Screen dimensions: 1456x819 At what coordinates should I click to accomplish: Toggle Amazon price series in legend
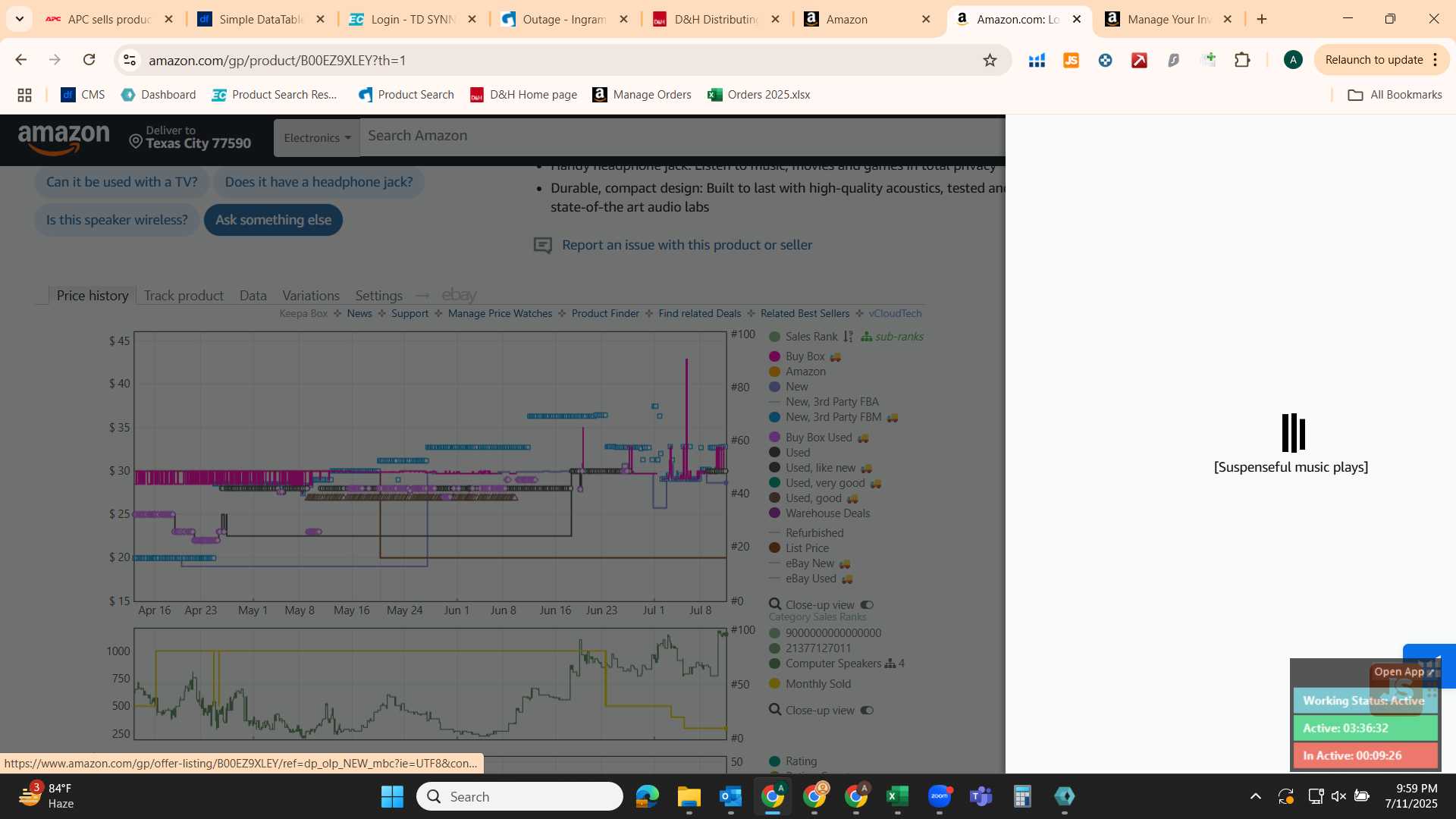point(797,372)
